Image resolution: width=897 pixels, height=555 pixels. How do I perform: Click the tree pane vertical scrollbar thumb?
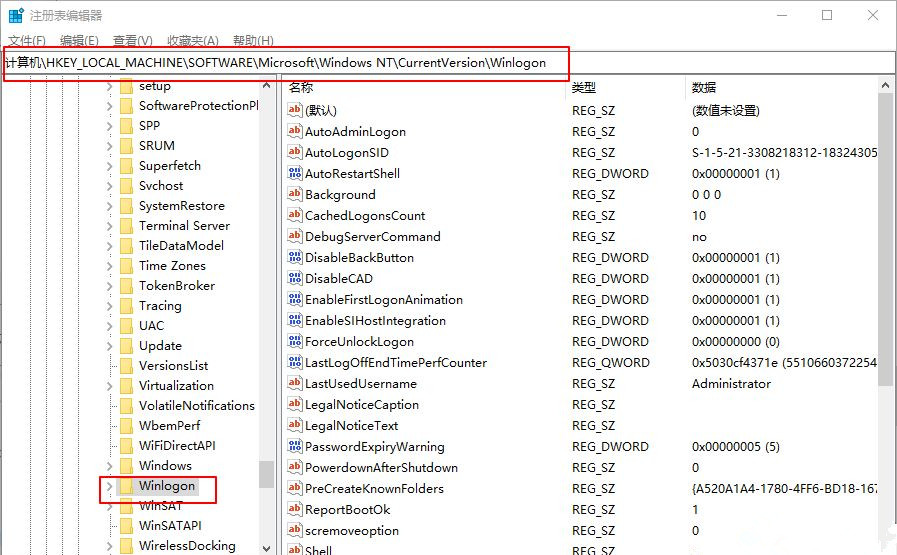coord(266,474)
